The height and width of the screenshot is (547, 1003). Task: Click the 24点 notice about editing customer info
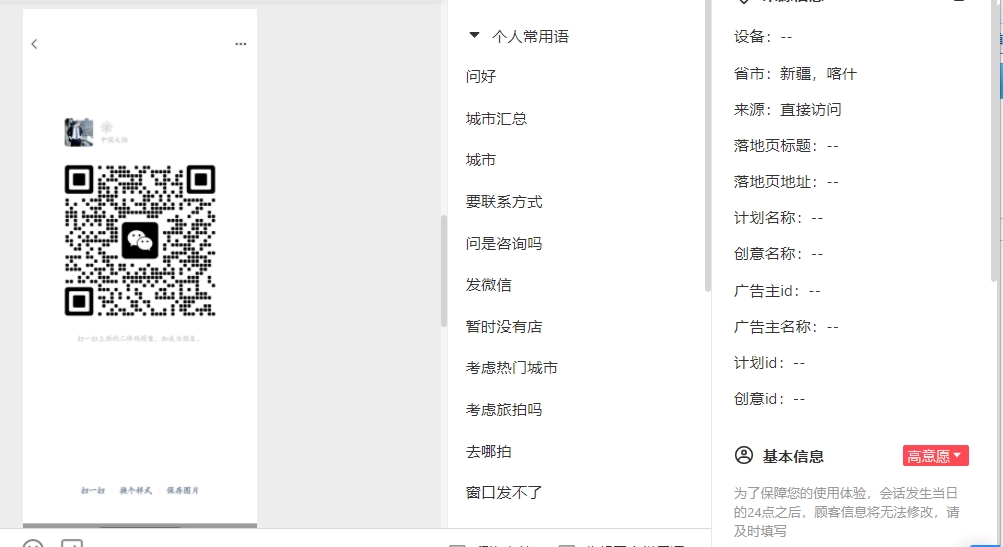846,512
